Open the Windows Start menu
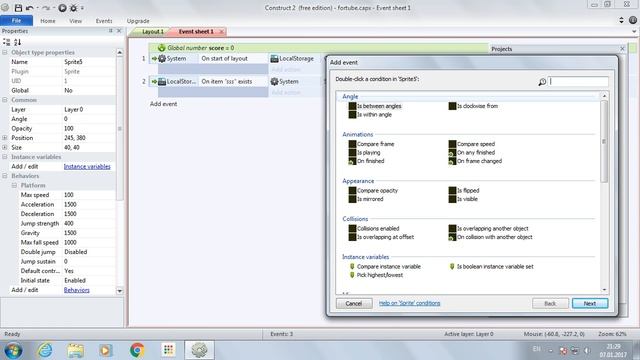Viewport: 640px width, 360px height. pyautogui.click(x=13, y=350)
